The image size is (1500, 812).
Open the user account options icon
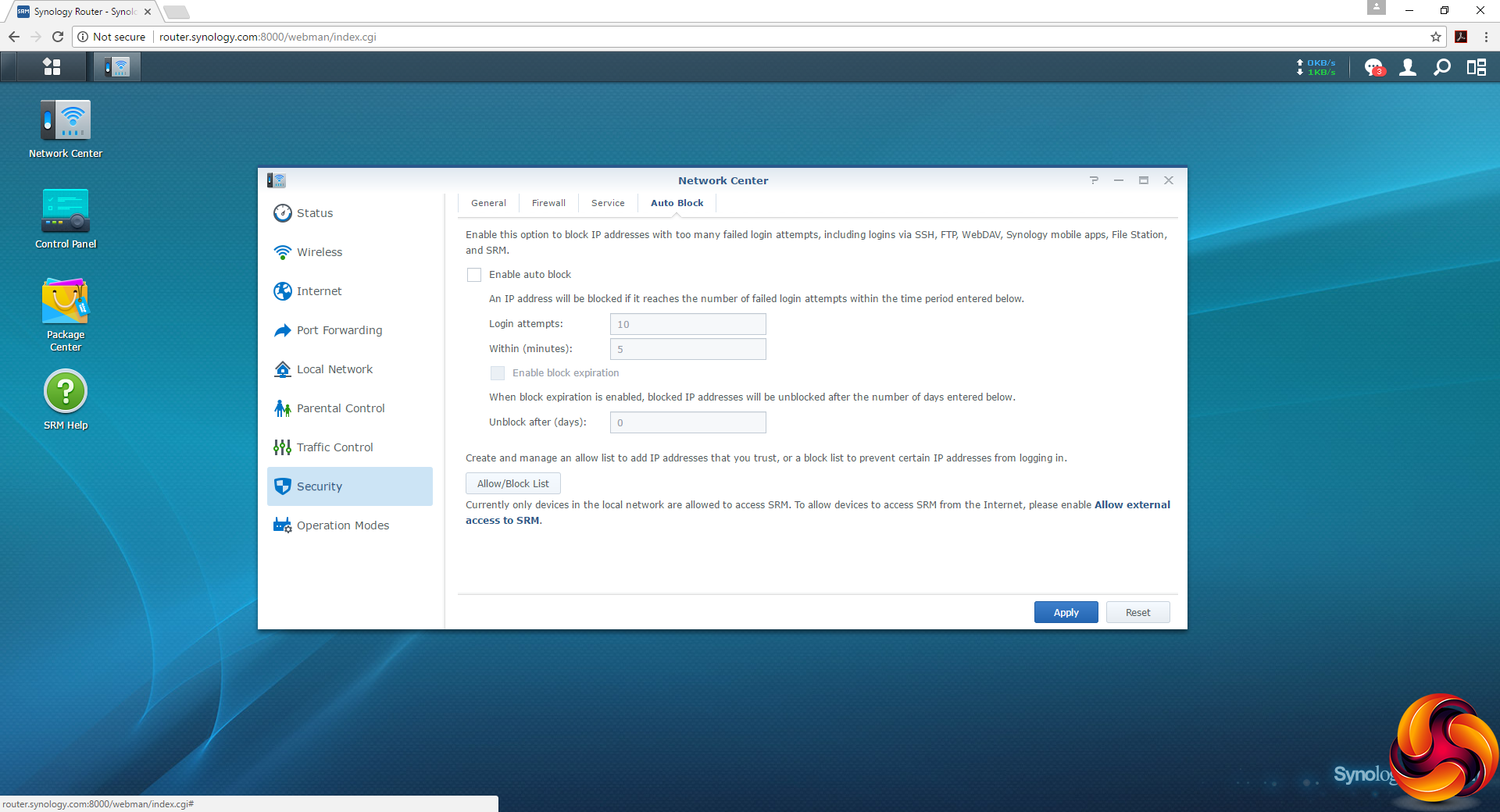(x=1408, y=68)
